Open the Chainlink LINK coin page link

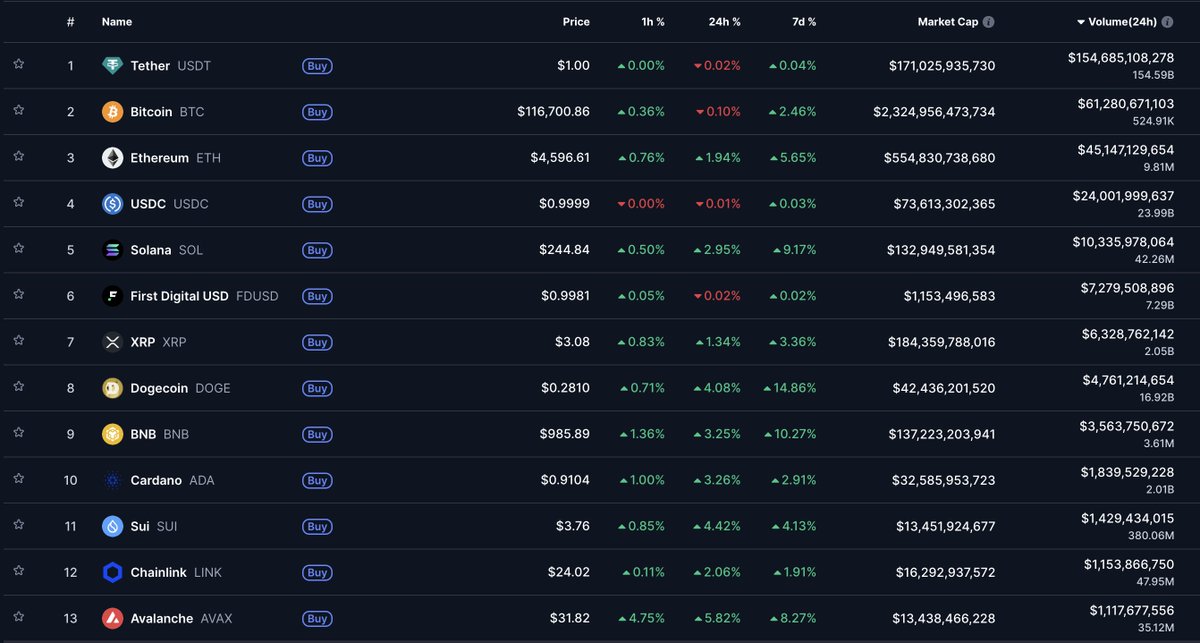pos(162,572)
